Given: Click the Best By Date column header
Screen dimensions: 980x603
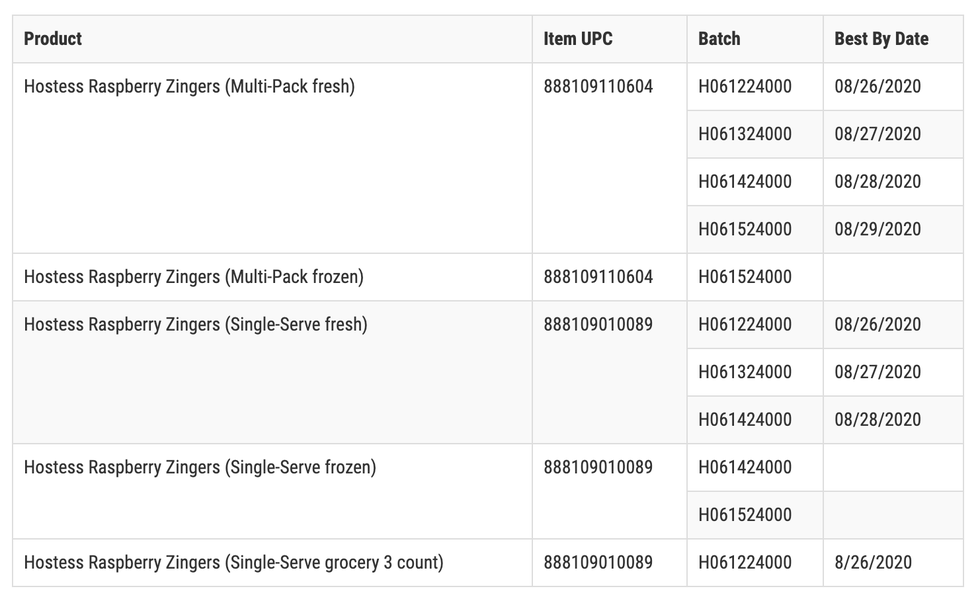Looking at the screenshot, I should coord(893,39).
